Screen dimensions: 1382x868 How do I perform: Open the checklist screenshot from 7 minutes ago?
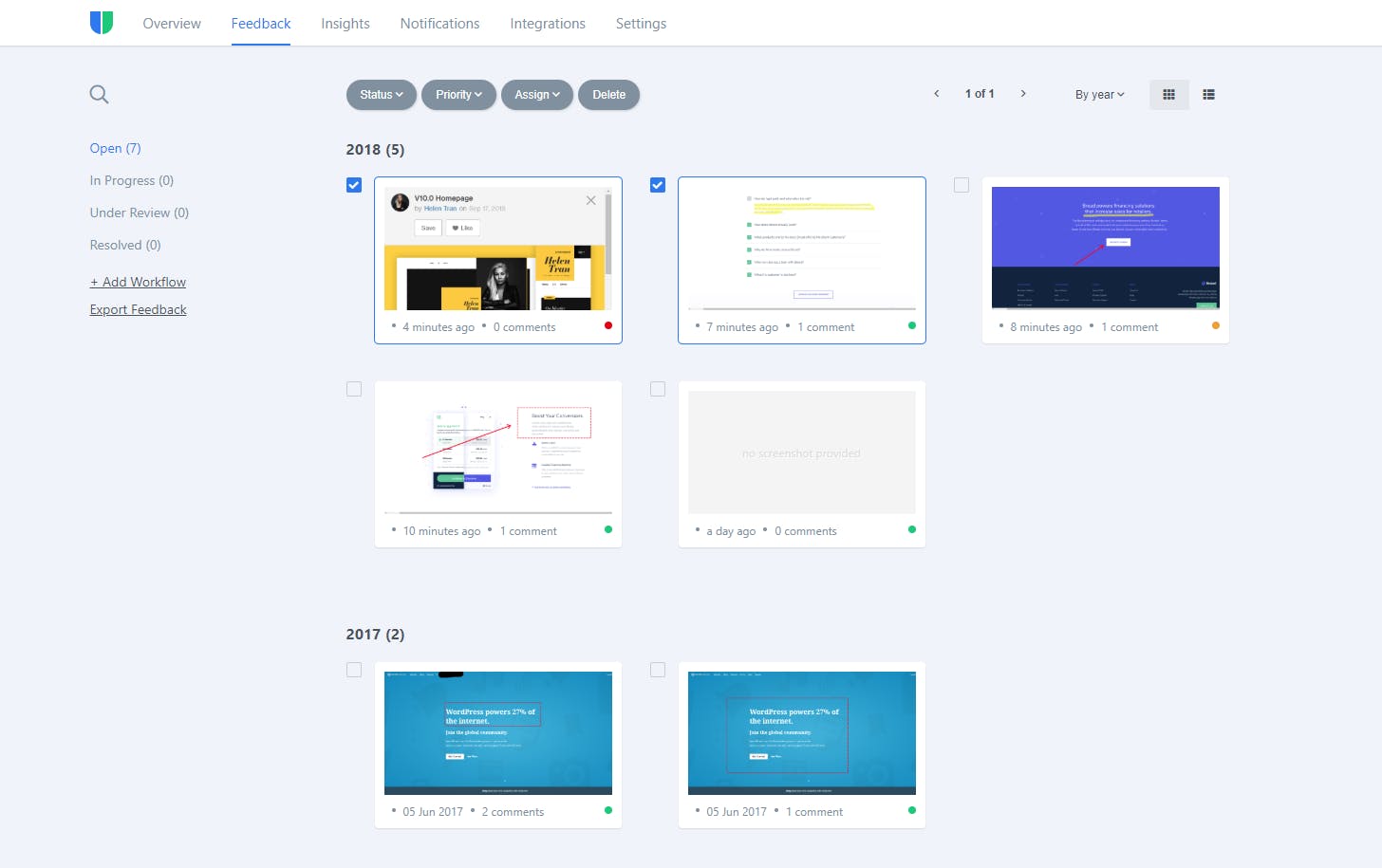tap(802, 249)
